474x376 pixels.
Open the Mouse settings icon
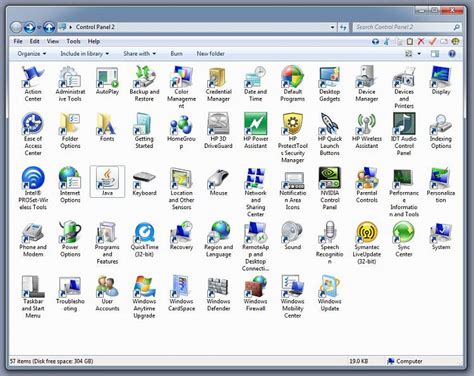click(x=218, y=182)
